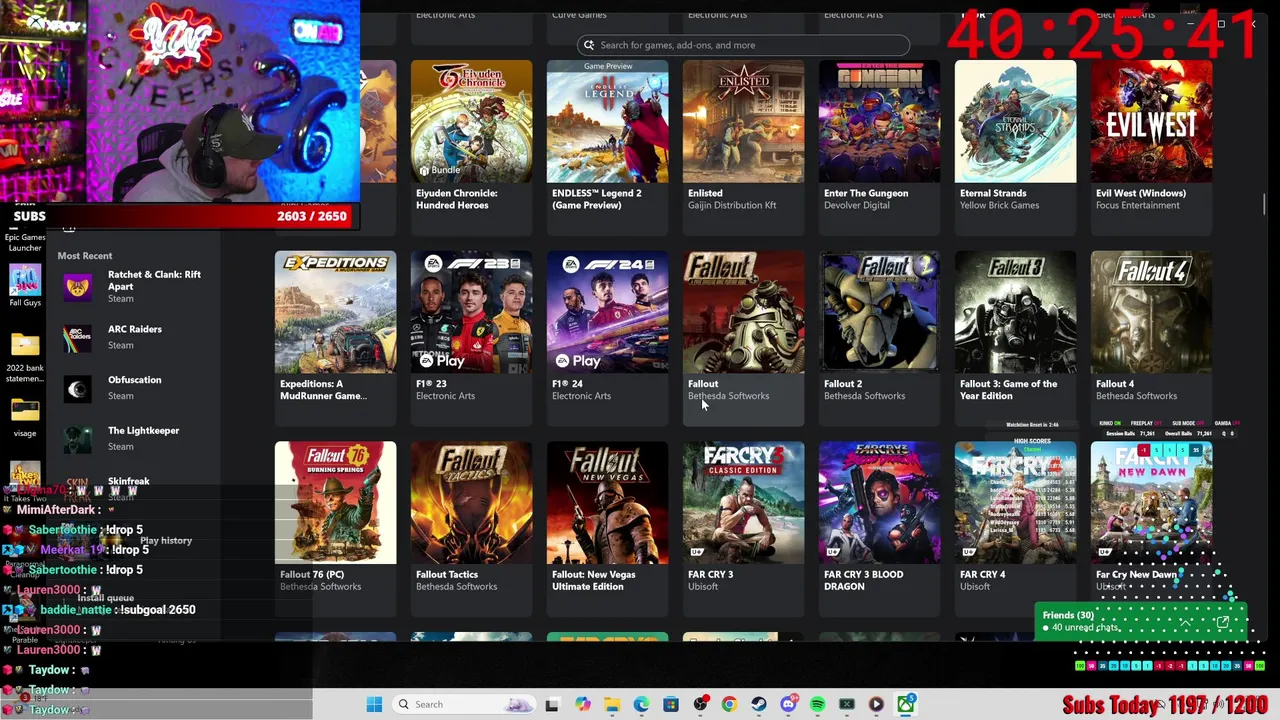1280x720 pixels.
Task: Open OBS Studio from the taskbar
Action: (701, 704)
